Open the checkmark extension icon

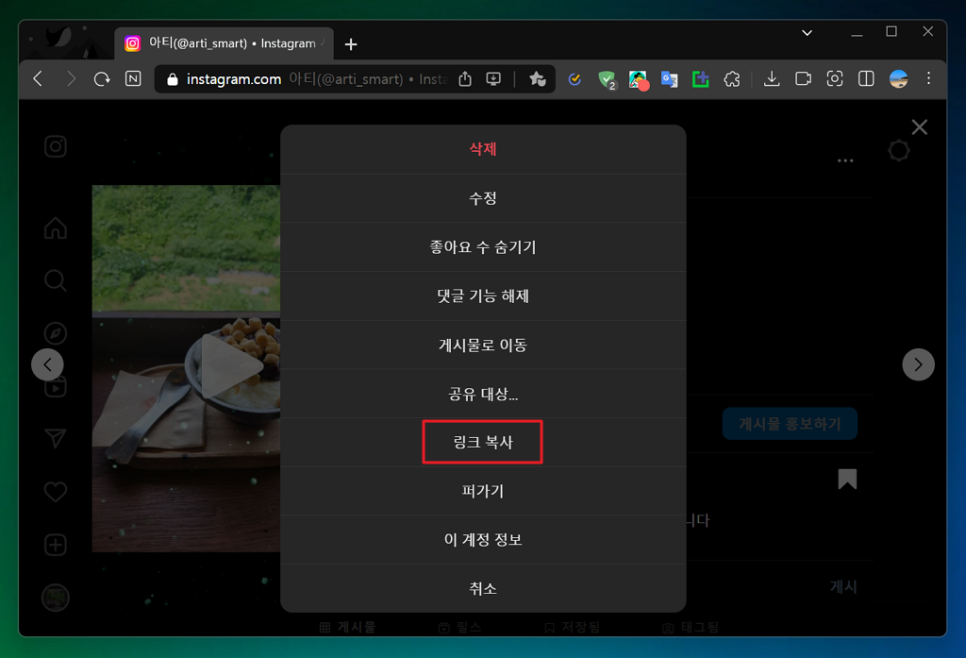[x=575, y=79]
